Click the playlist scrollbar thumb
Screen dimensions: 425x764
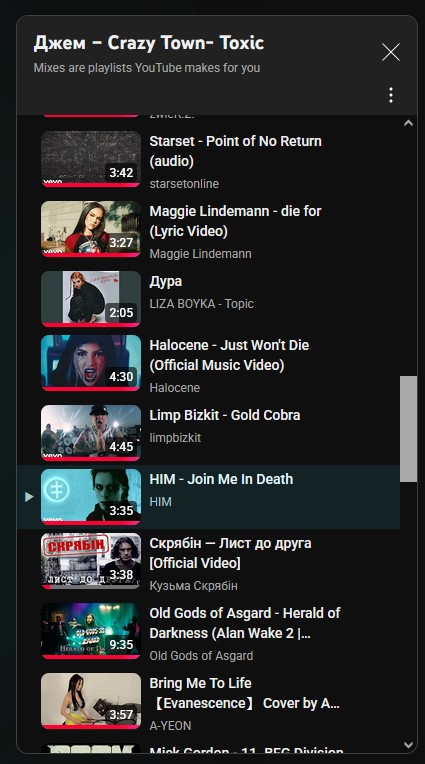click(x=408, y=429)
